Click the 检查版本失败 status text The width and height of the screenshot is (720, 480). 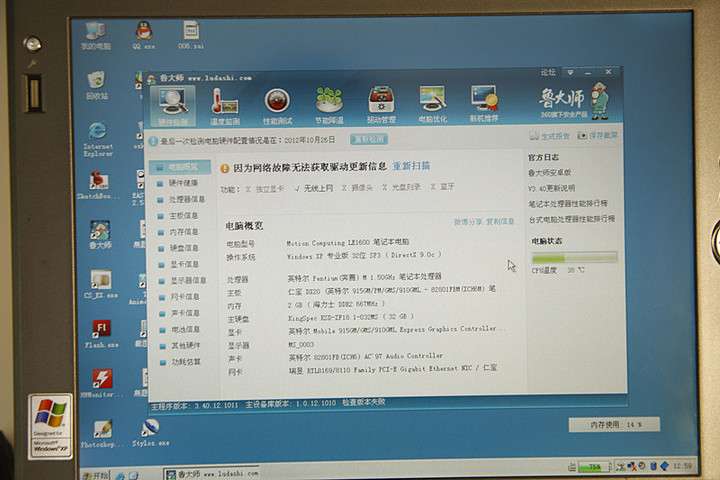(364, 402)
